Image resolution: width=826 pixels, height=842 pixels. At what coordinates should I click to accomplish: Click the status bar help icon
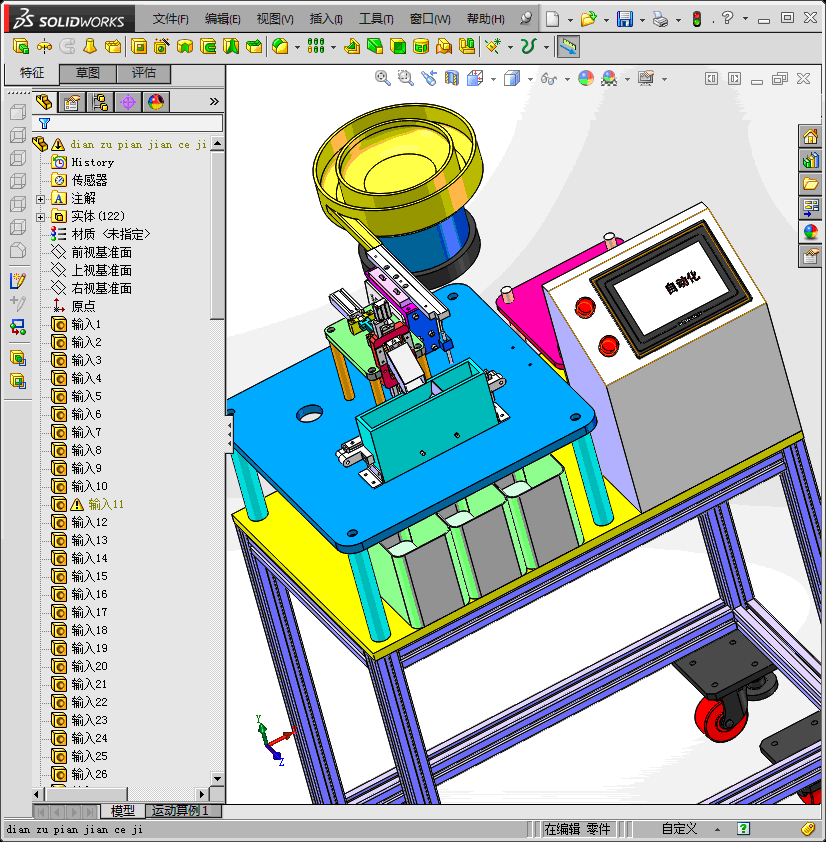point(743,829)
